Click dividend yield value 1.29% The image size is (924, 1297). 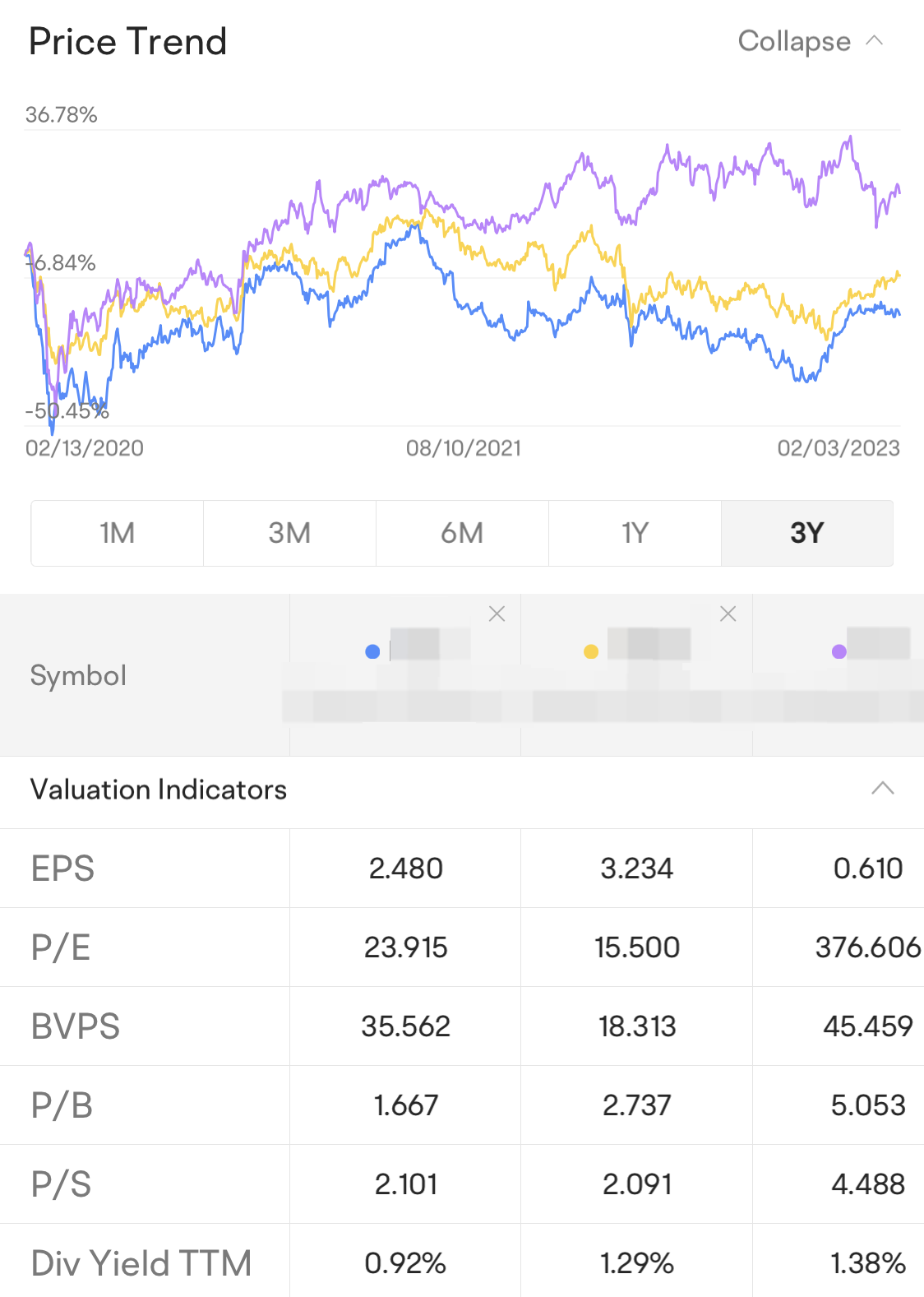point(637,1263)
